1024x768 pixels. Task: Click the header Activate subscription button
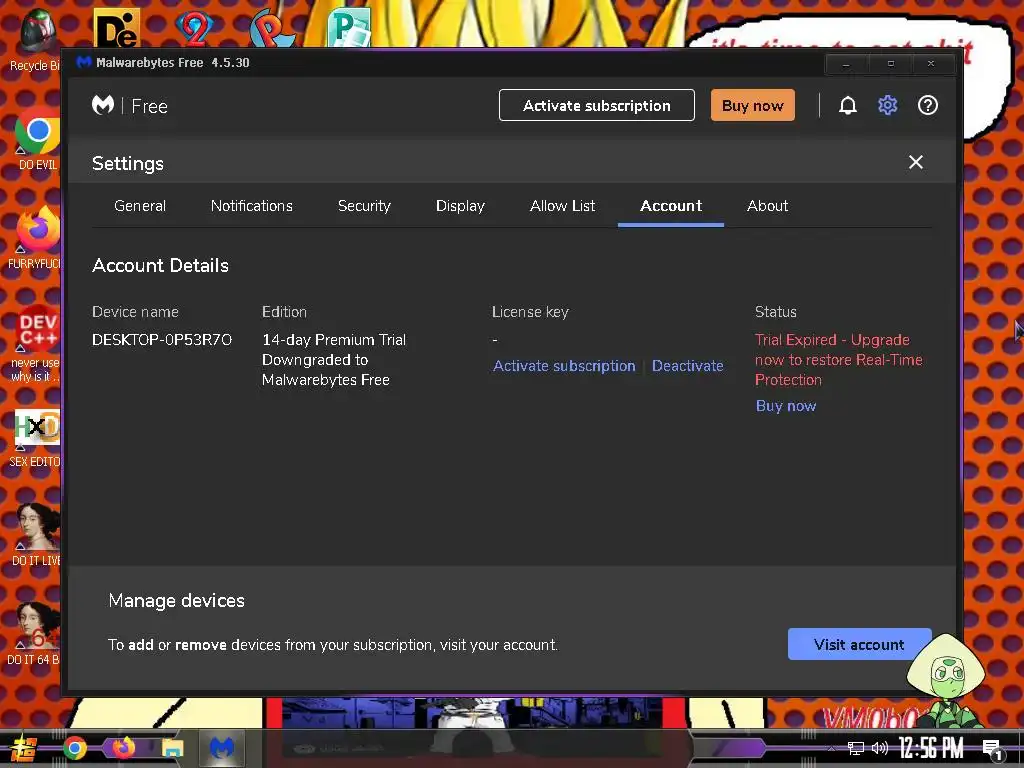click(596, 105)
